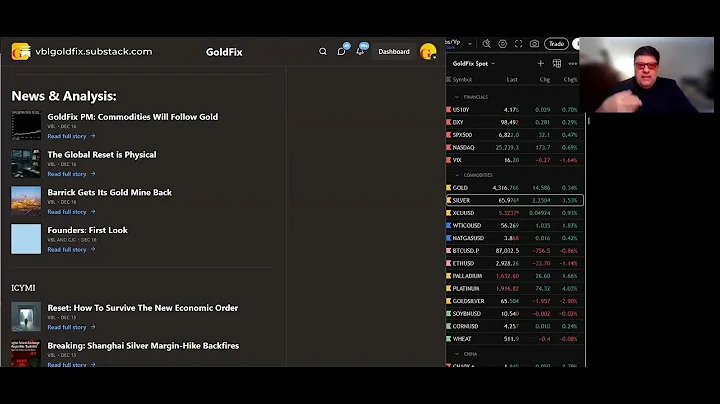Open the Substack search magnifier

click(x=323, y=51)
